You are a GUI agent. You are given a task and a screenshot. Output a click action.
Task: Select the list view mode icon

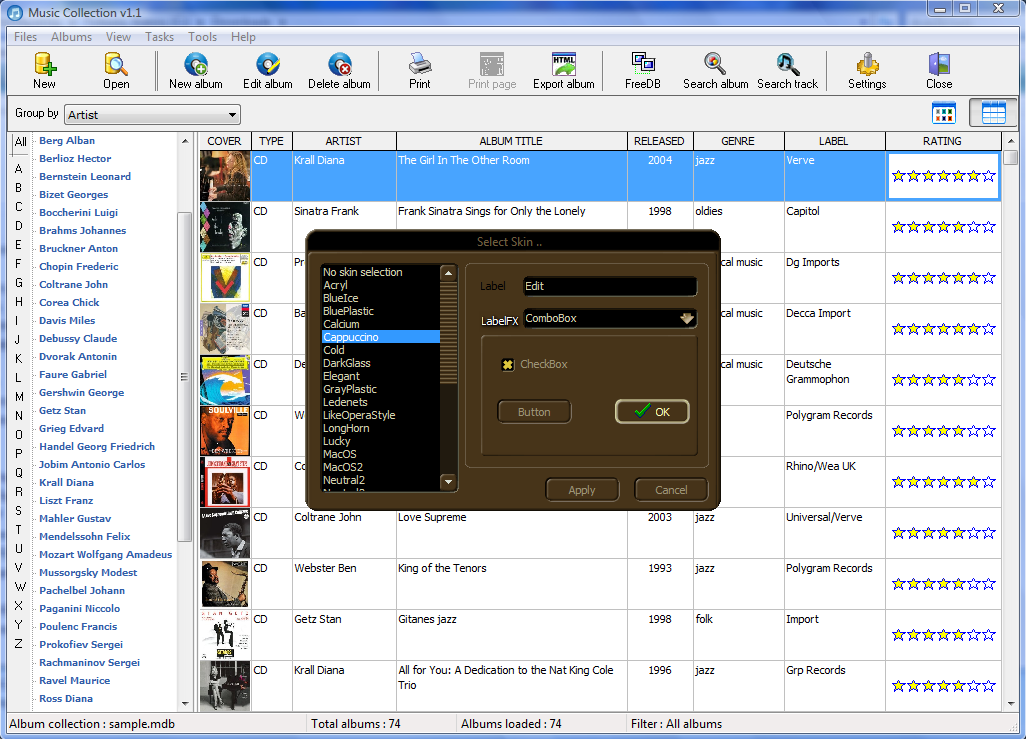tap(993, 113)
